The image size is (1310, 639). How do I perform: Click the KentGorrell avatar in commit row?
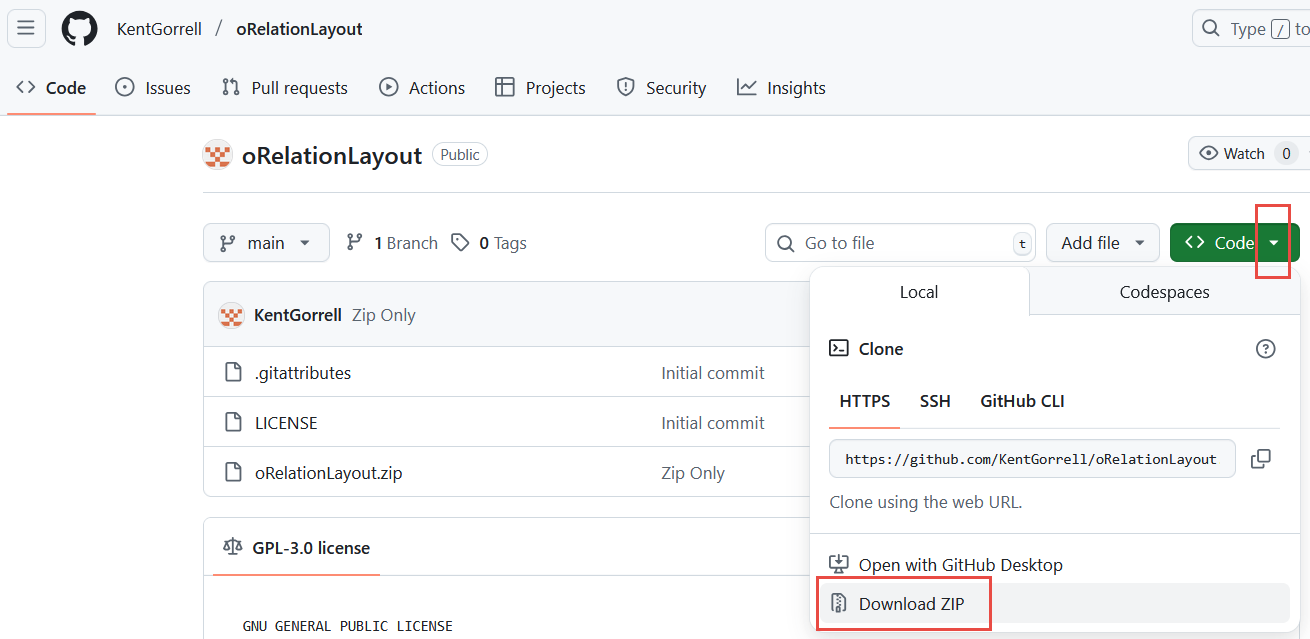[231, 315]
